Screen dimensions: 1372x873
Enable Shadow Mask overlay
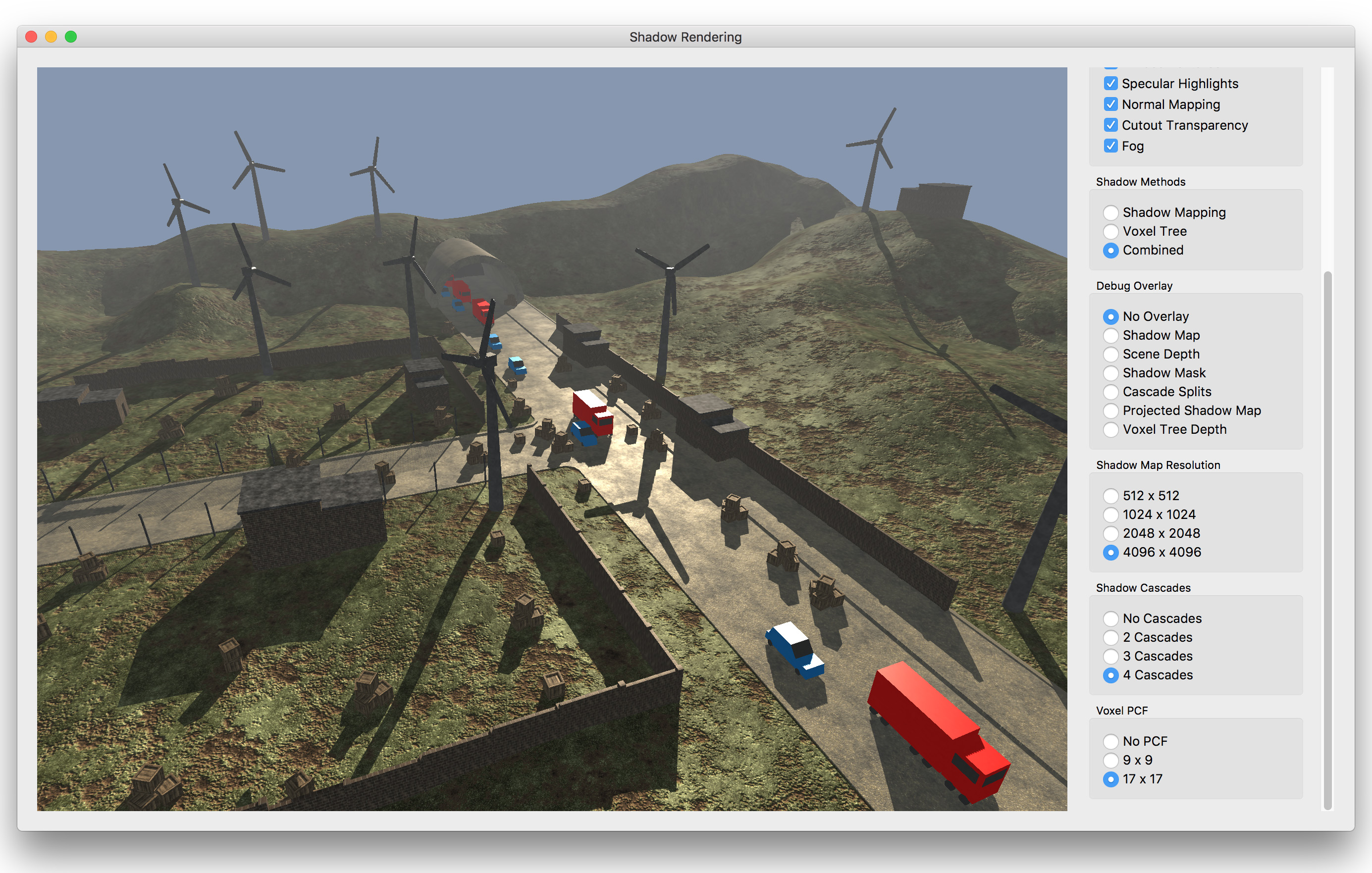1110,373
